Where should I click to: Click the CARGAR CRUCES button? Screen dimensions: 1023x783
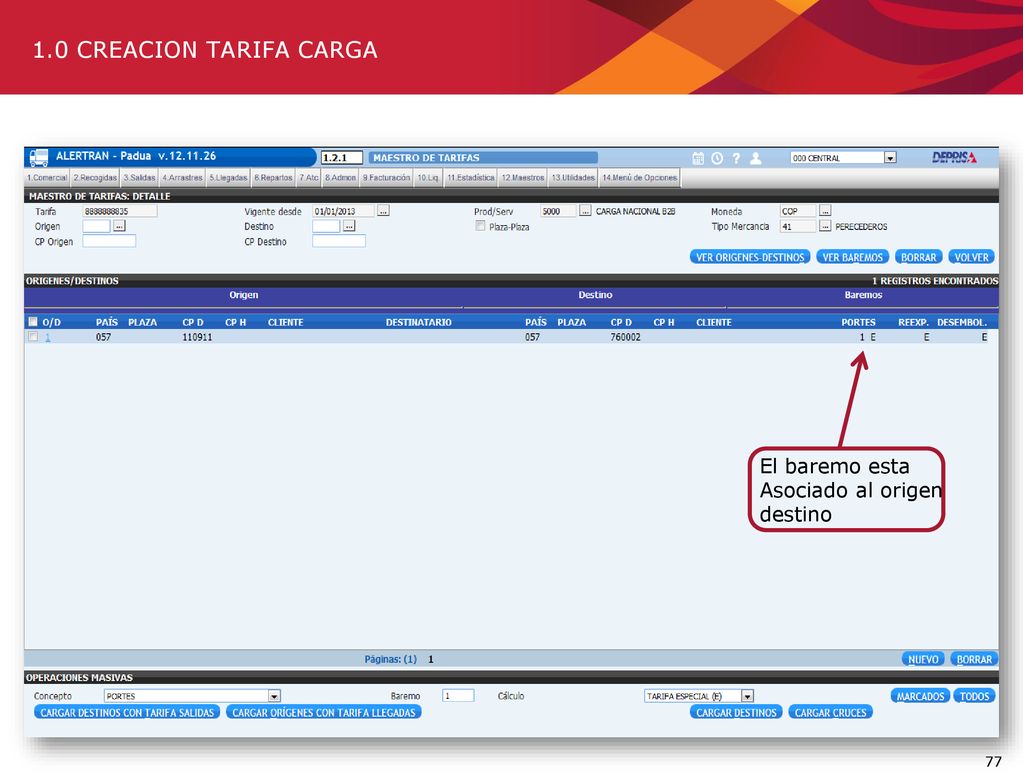(x=831, y=713)
